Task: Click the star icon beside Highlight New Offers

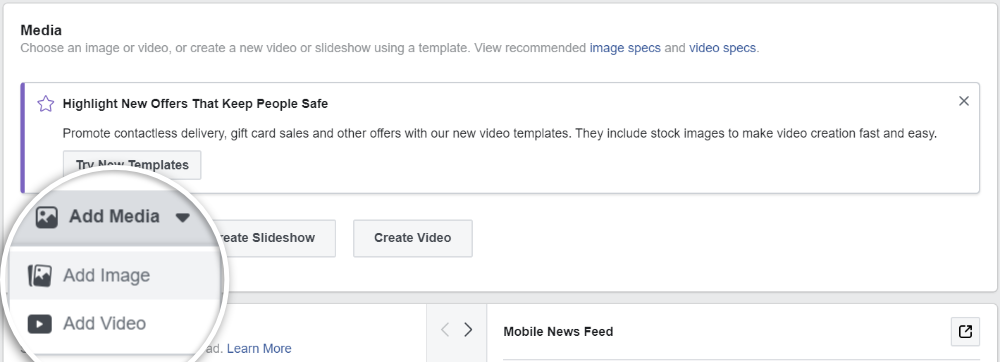Action: click(x=45, y=104)
